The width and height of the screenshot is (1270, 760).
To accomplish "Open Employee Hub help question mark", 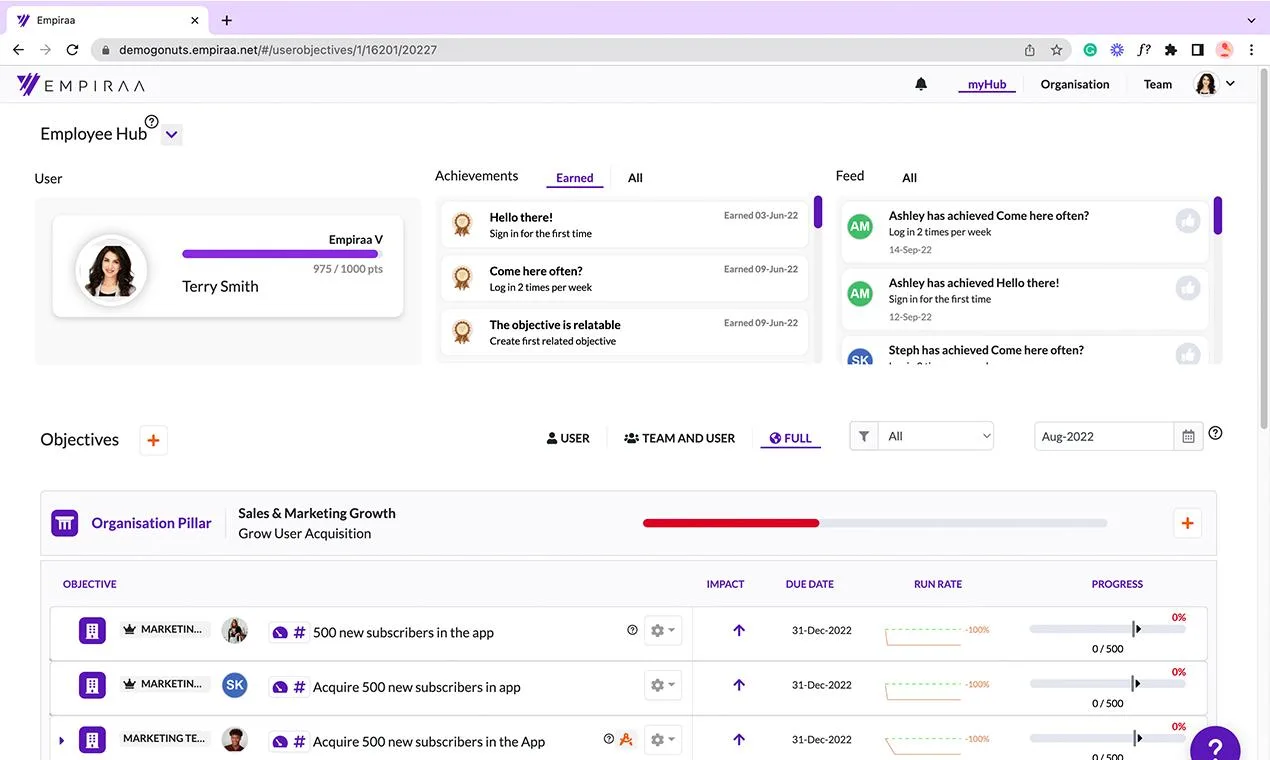I will 152,121.
